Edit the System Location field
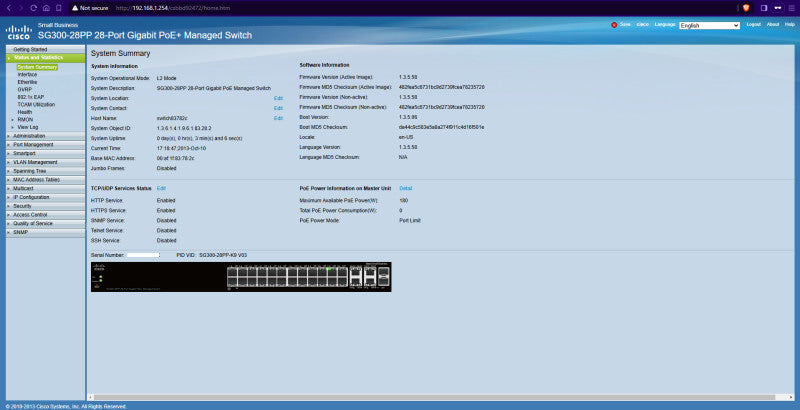 tap(278, 98)
